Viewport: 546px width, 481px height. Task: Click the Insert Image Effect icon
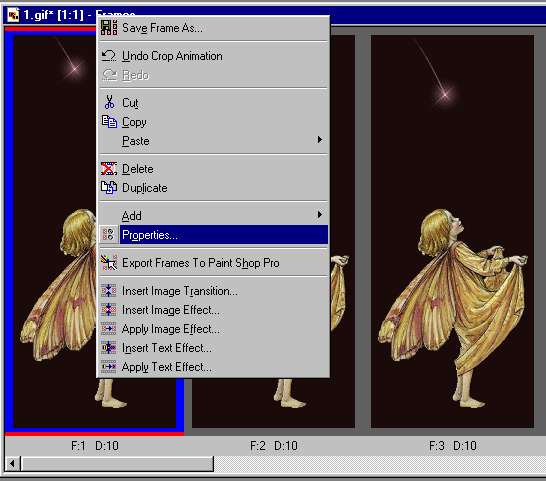pos(109,309)
